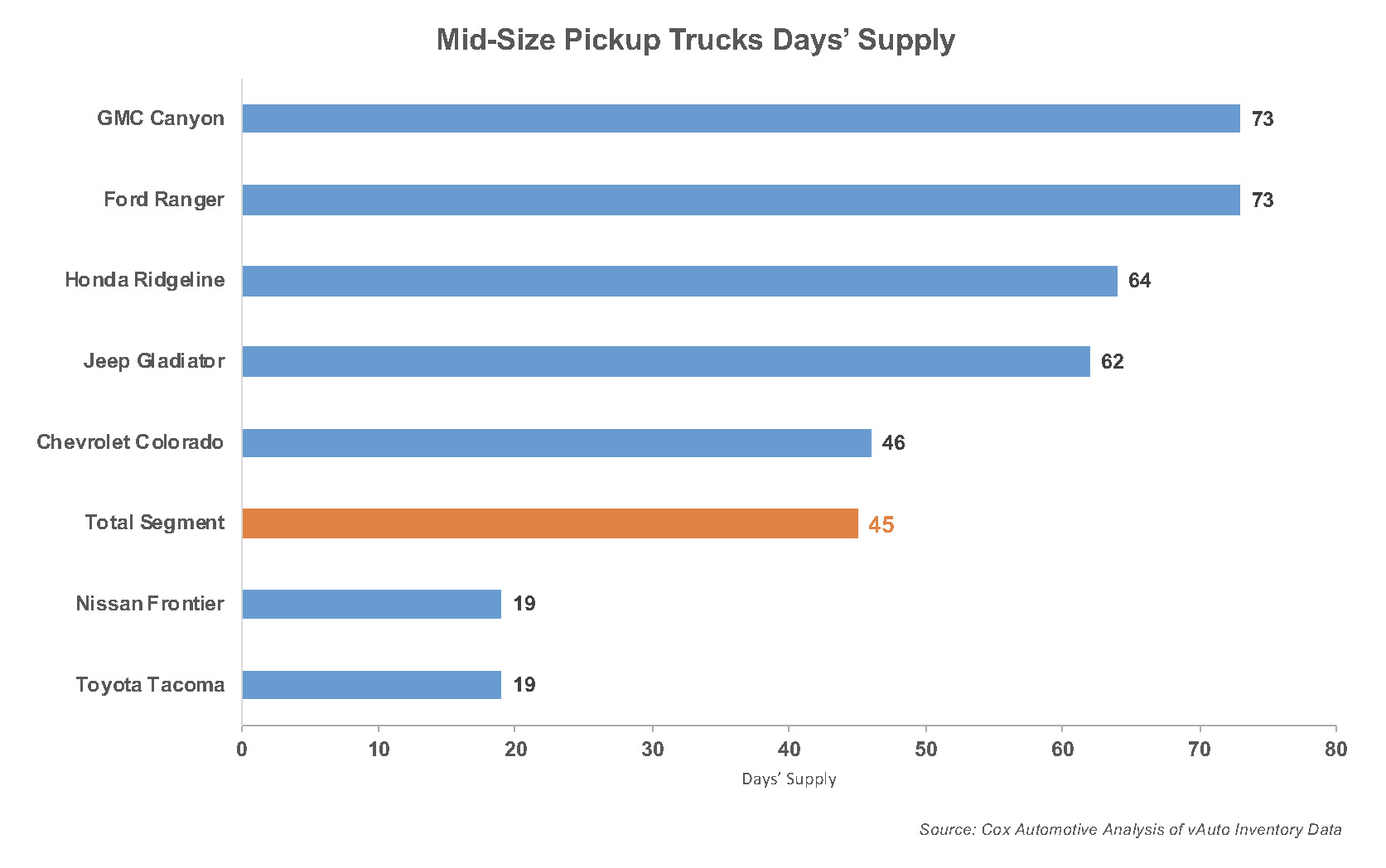Select the 64 data label for Ridgeline

click(1140, 281)
